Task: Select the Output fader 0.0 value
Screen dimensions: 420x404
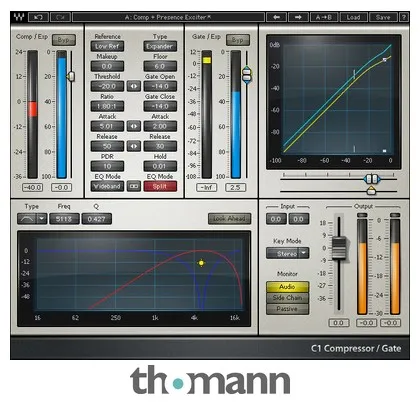Action: pos(338,323)
